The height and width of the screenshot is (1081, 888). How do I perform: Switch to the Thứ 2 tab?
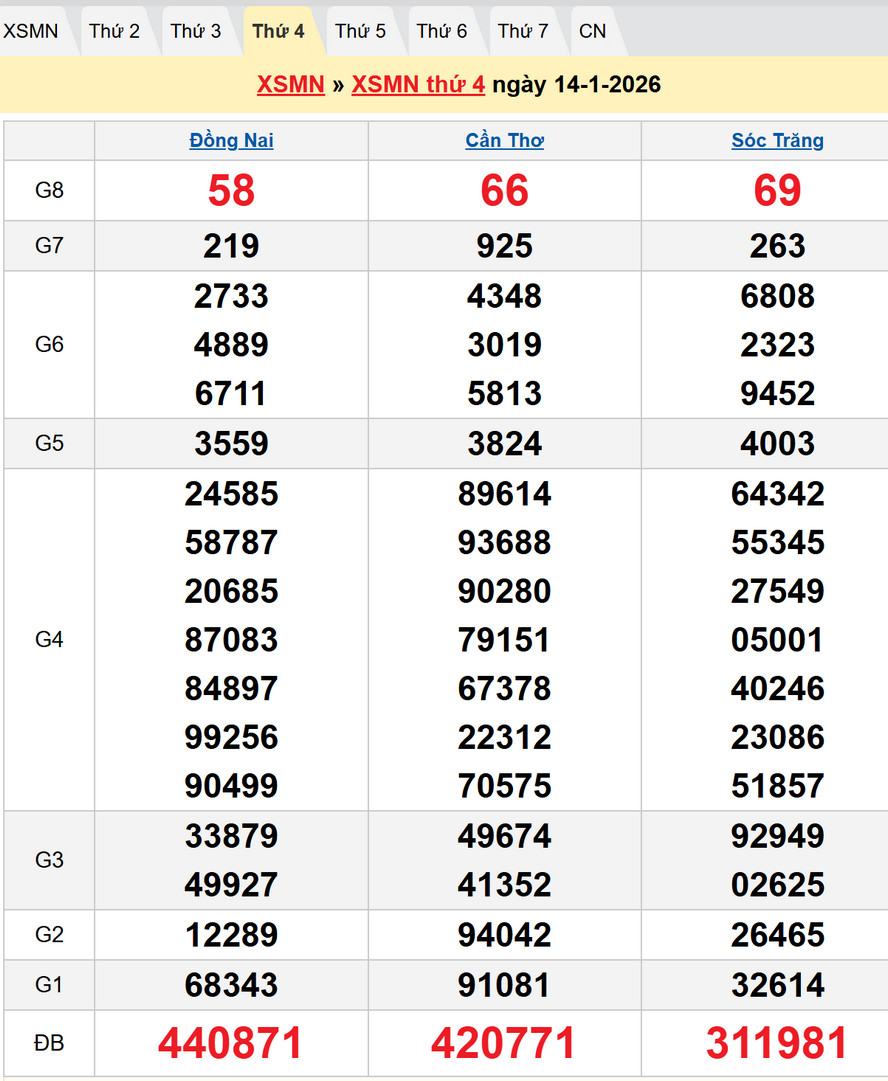(x=114, y=31)
